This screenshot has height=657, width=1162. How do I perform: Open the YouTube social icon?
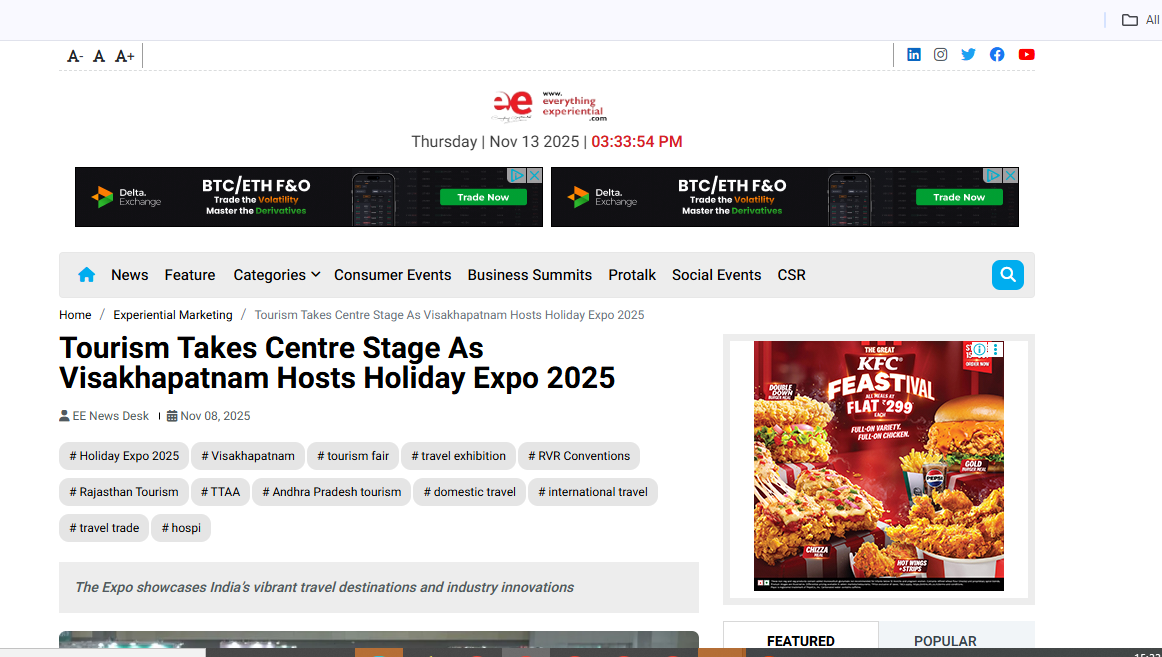[1026, 55]
